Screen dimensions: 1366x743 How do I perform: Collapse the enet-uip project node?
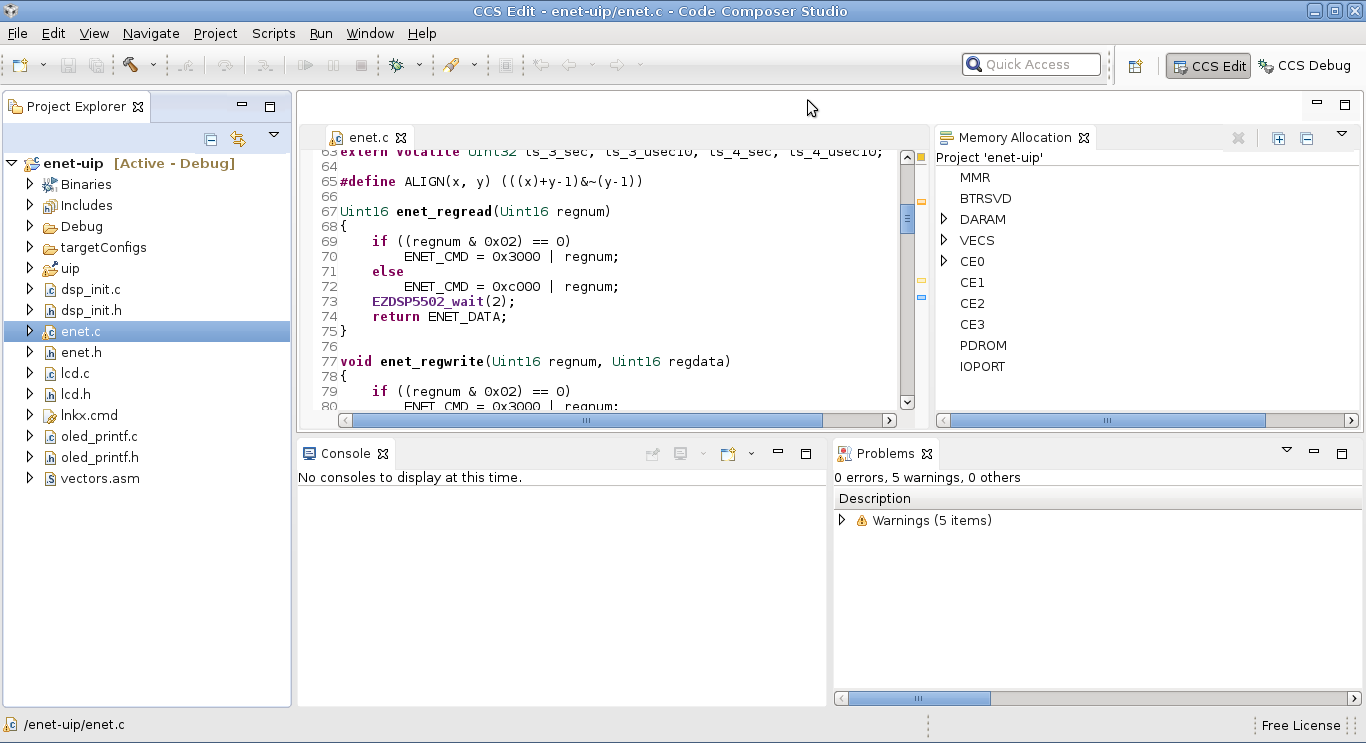coord(12,163)
